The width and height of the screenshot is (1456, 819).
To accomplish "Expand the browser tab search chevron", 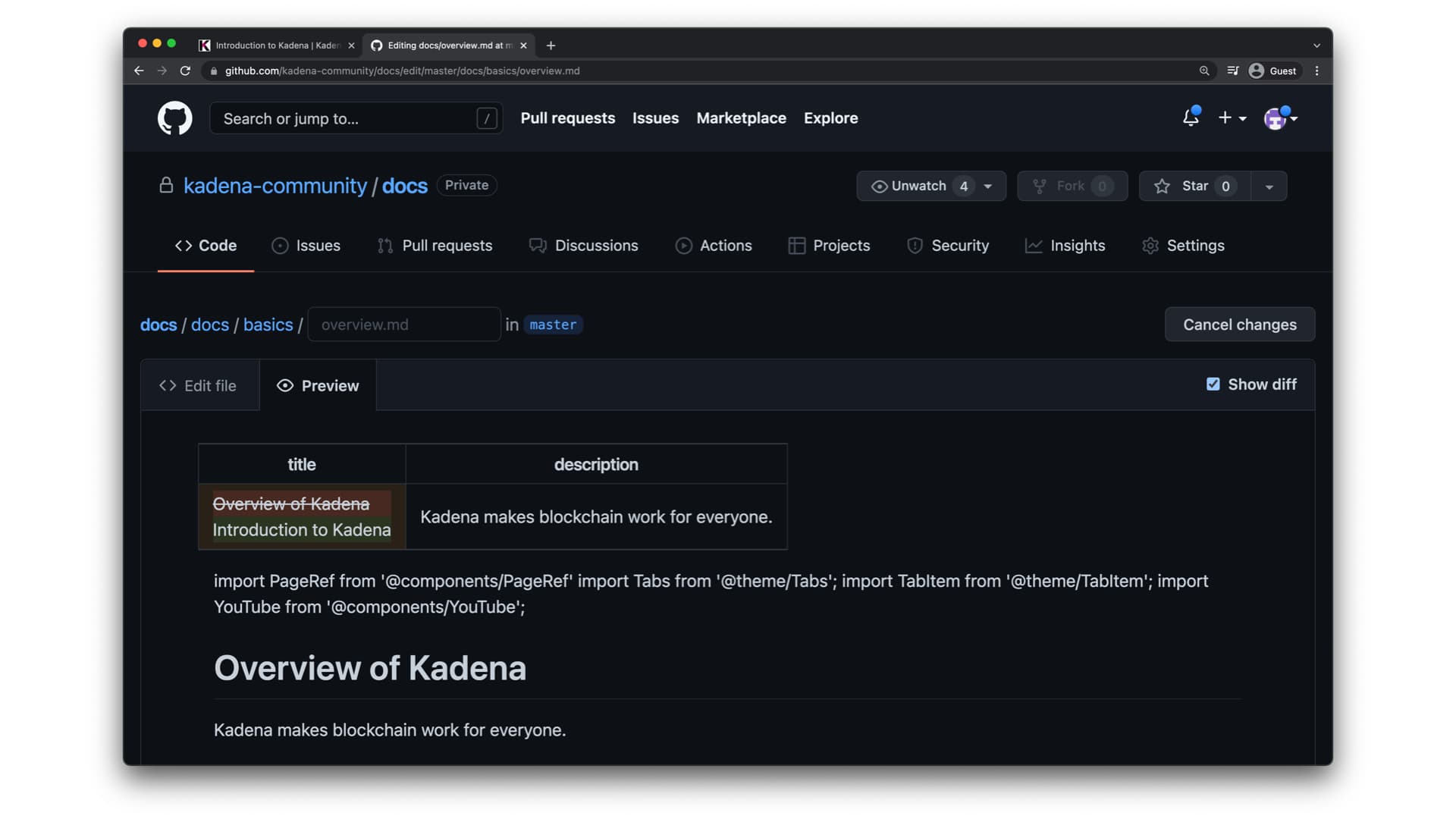I will tap(1317, 45).
